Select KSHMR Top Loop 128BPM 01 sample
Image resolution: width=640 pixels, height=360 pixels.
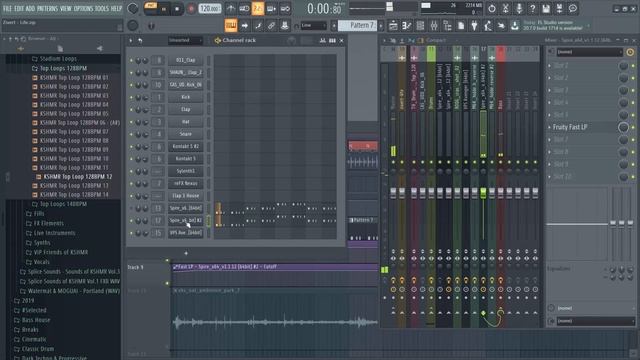70,78
